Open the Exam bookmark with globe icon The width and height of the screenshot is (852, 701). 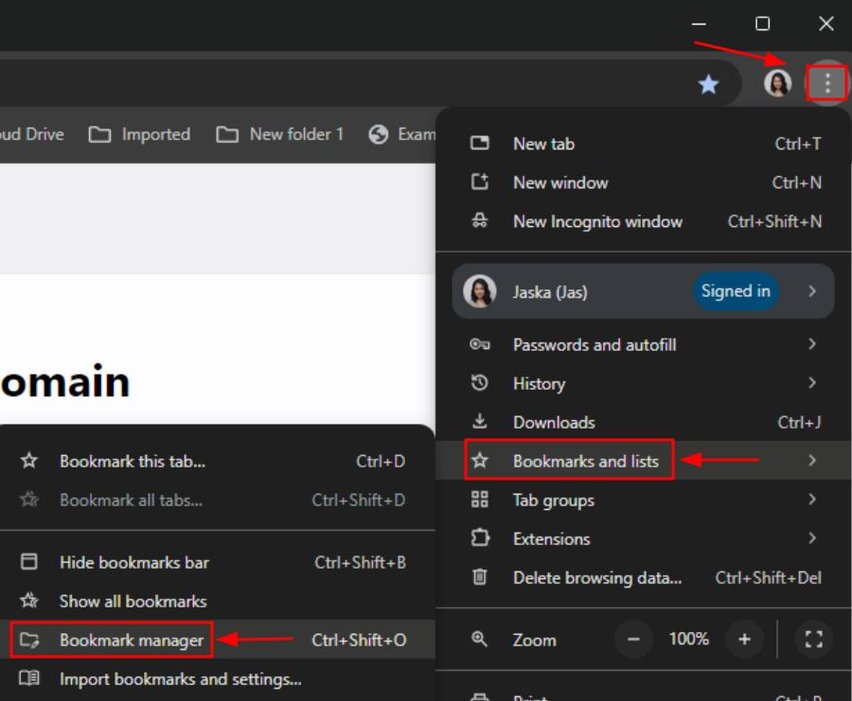(402, 134)
